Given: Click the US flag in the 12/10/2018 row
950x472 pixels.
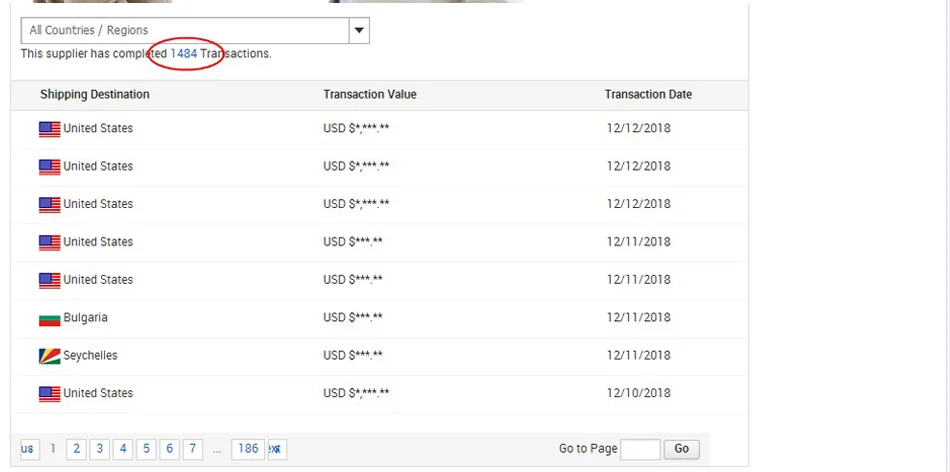Looking at the screenshot, I should tap(49, 394).
